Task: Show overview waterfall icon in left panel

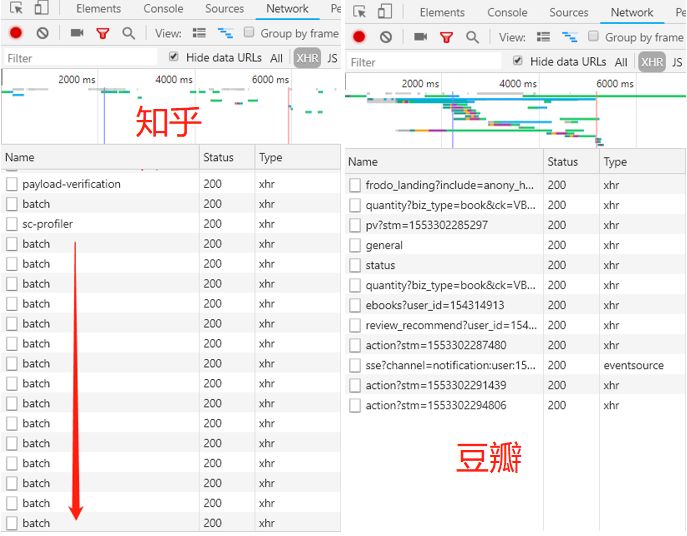Action: (x=225, y=33)
